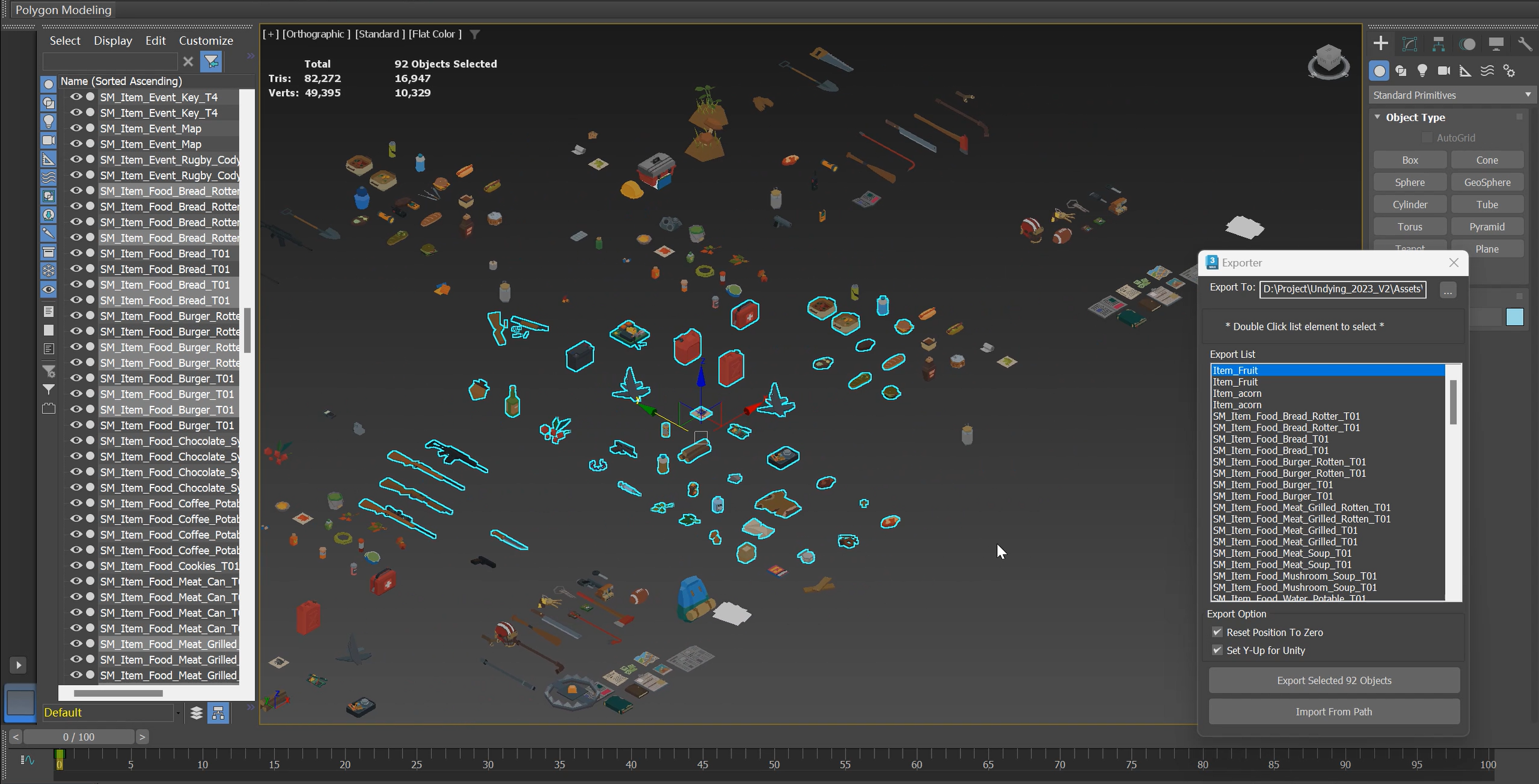The width and height of the screenshot is (1539, 784).
Task: Uncheck Set Y-Up for Unity
Action: pyautogui.click(x=1217, y=650)
